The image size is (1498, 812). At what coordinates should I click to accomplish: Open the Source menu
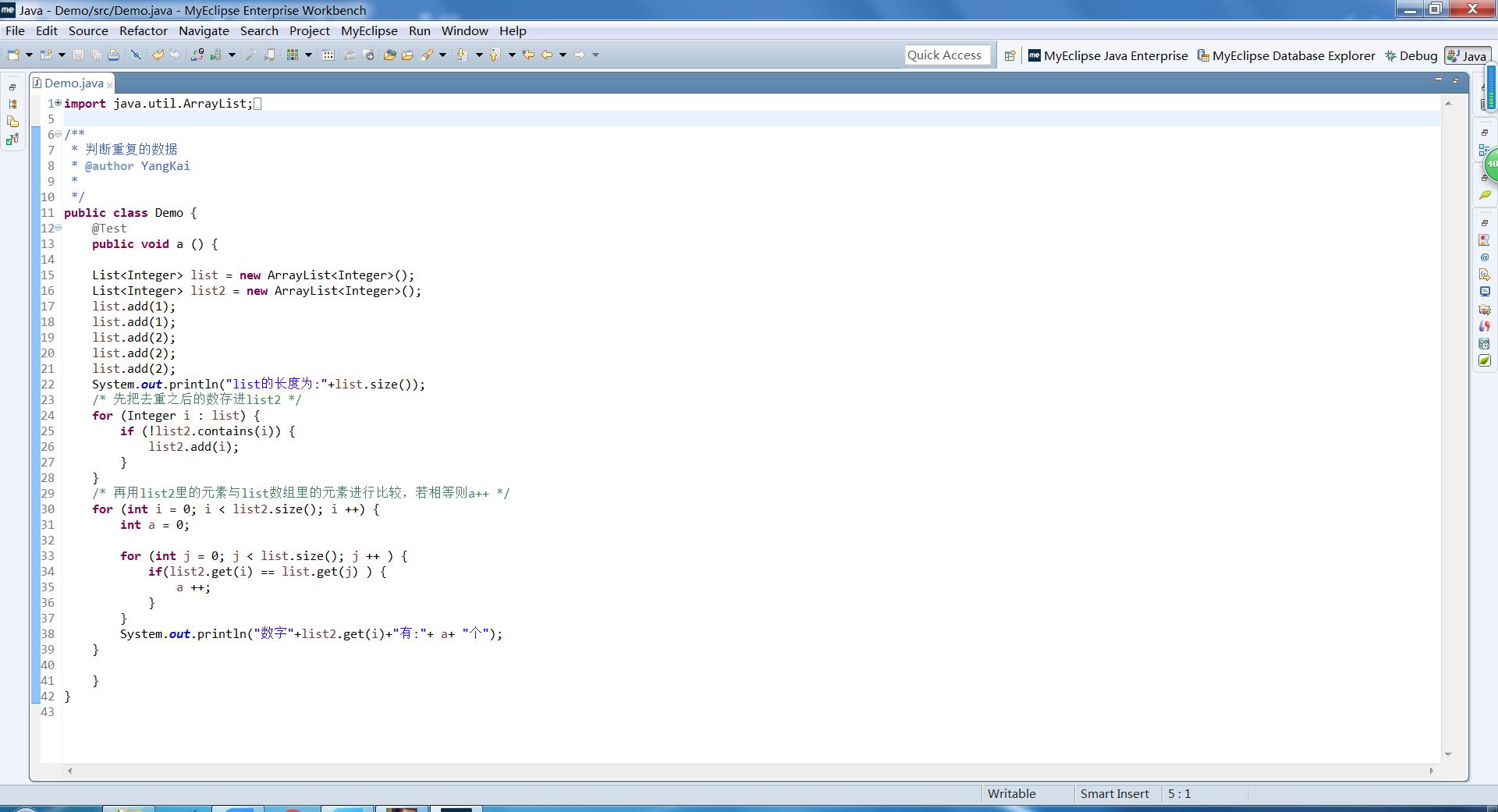click(88, 30)
